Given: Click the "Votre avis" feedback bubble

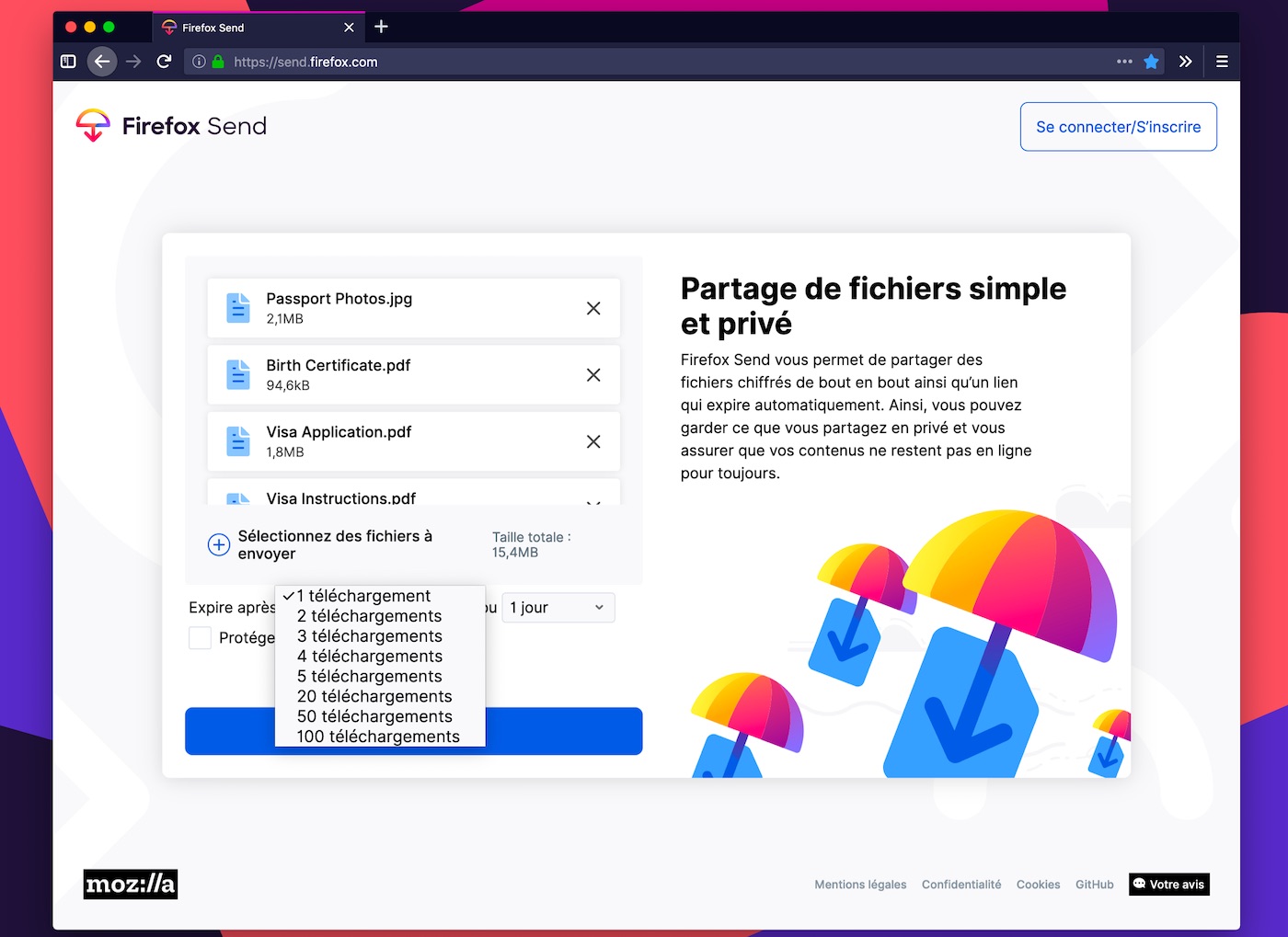Looking at the screenshot, I should [1168, 884].
